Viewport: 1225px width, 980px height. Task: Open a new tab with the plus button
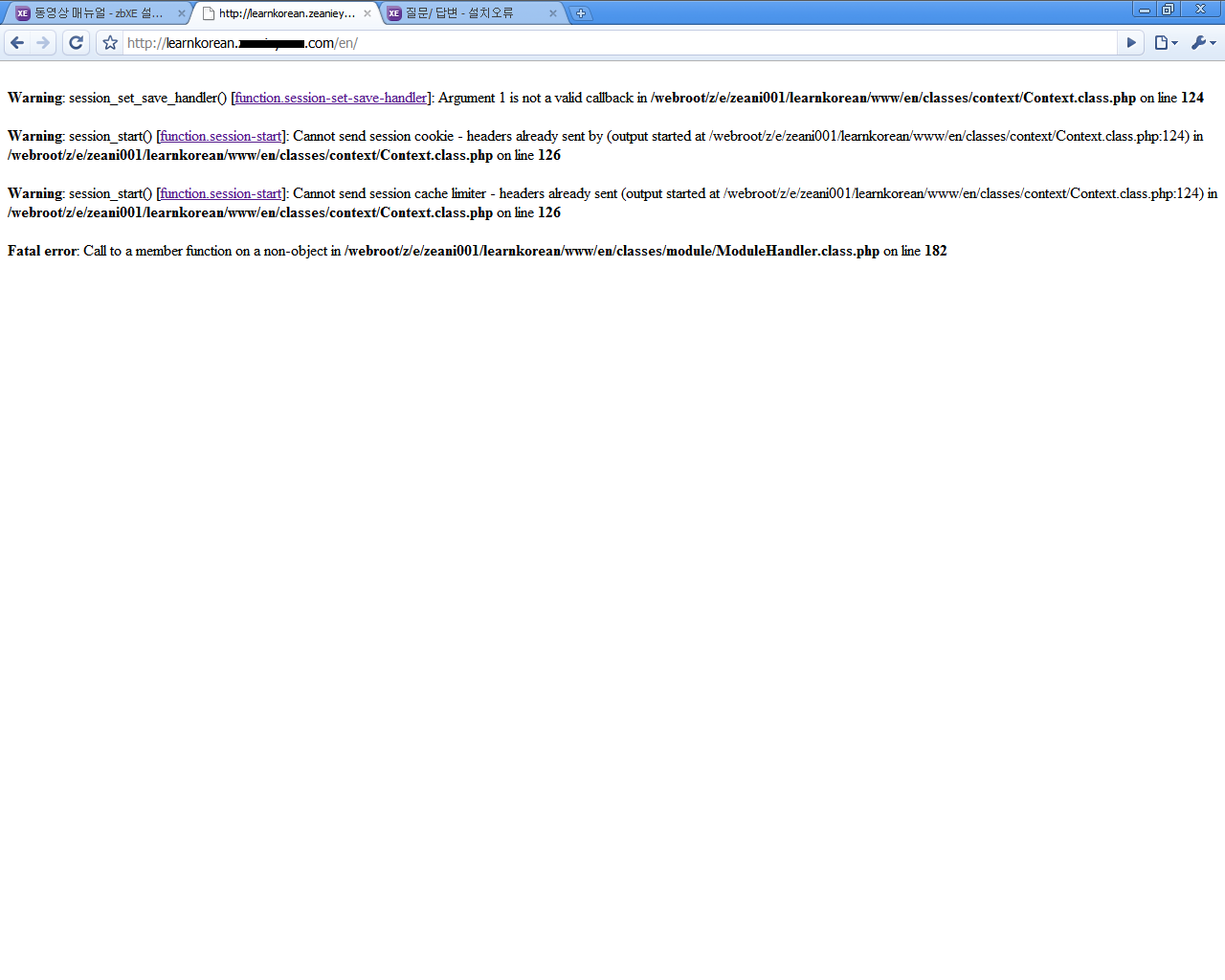[580, 13]
